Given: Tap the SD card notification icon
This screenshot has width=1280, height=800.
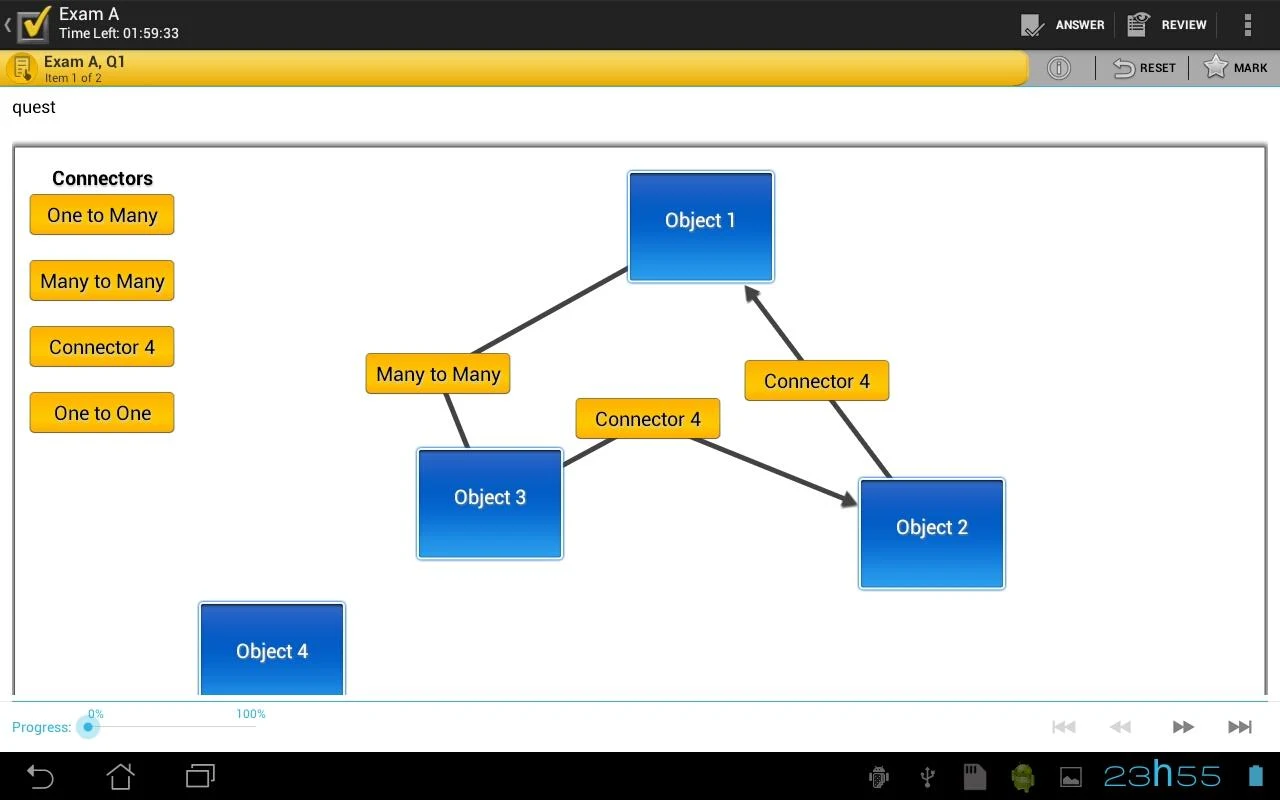Looking at the screenshot, I should 974,776.
